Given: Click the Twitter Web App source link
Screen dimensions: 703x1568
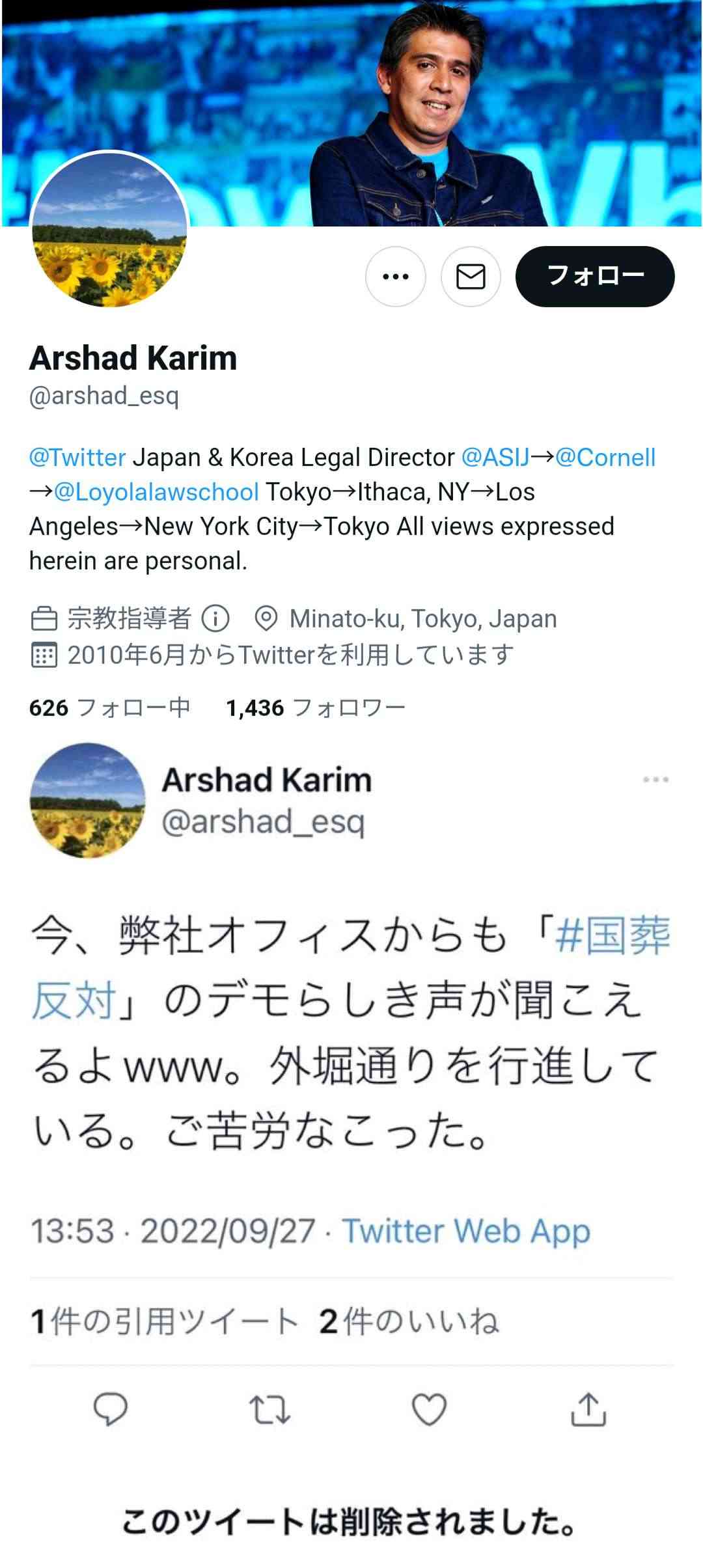Looking at the screenshot, I should (x=466, y=1231).
